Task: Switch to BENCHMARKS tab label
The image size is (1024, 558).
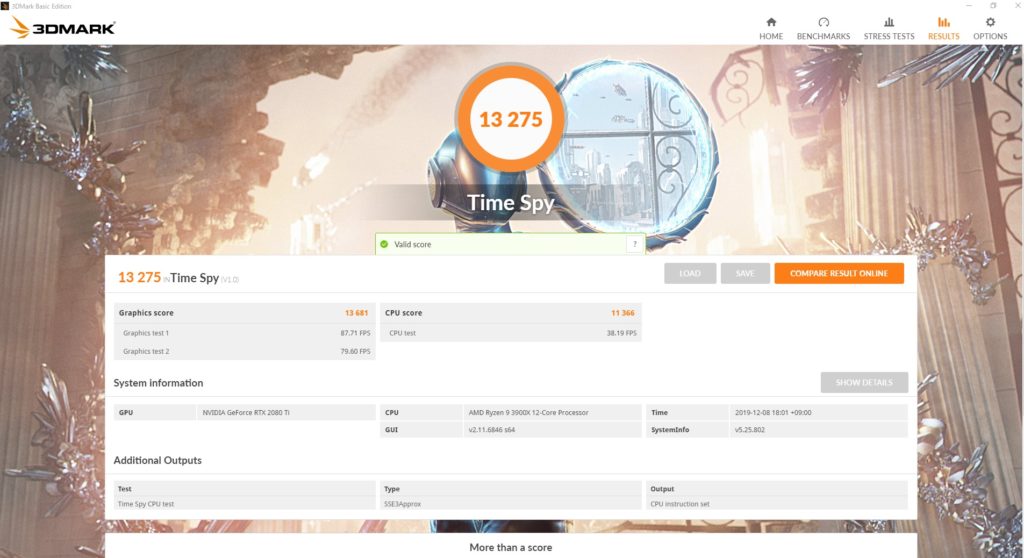Action: tap(823, 37)
